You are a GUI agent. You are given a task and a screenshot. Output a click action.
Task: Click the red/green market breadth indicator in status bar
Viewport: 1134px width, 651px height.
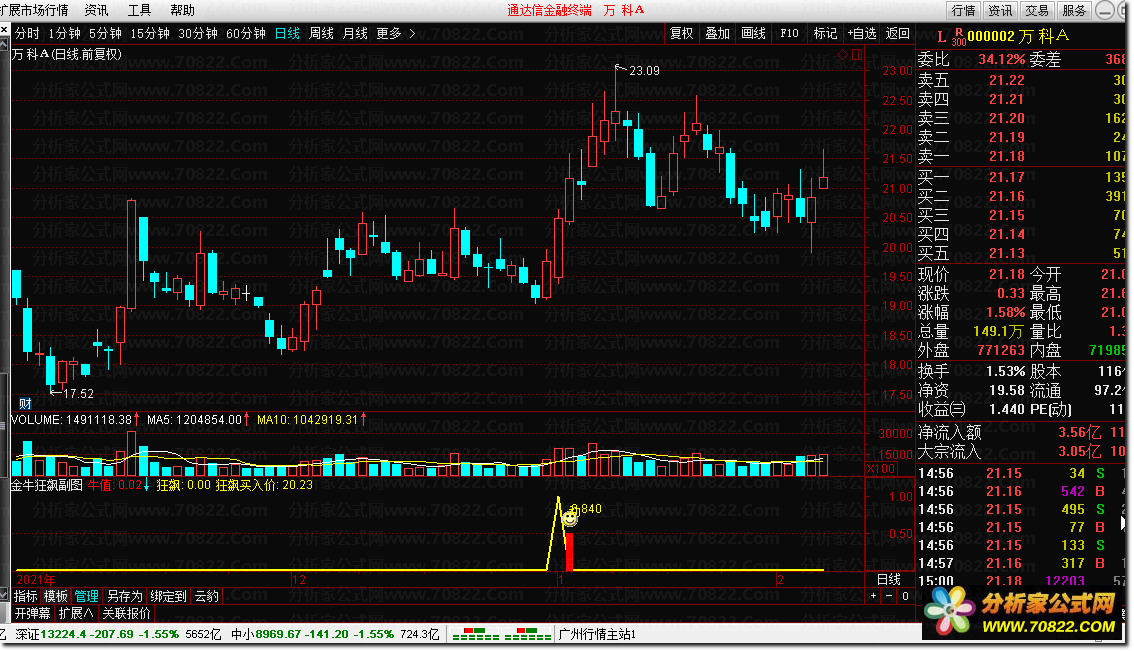501,634
